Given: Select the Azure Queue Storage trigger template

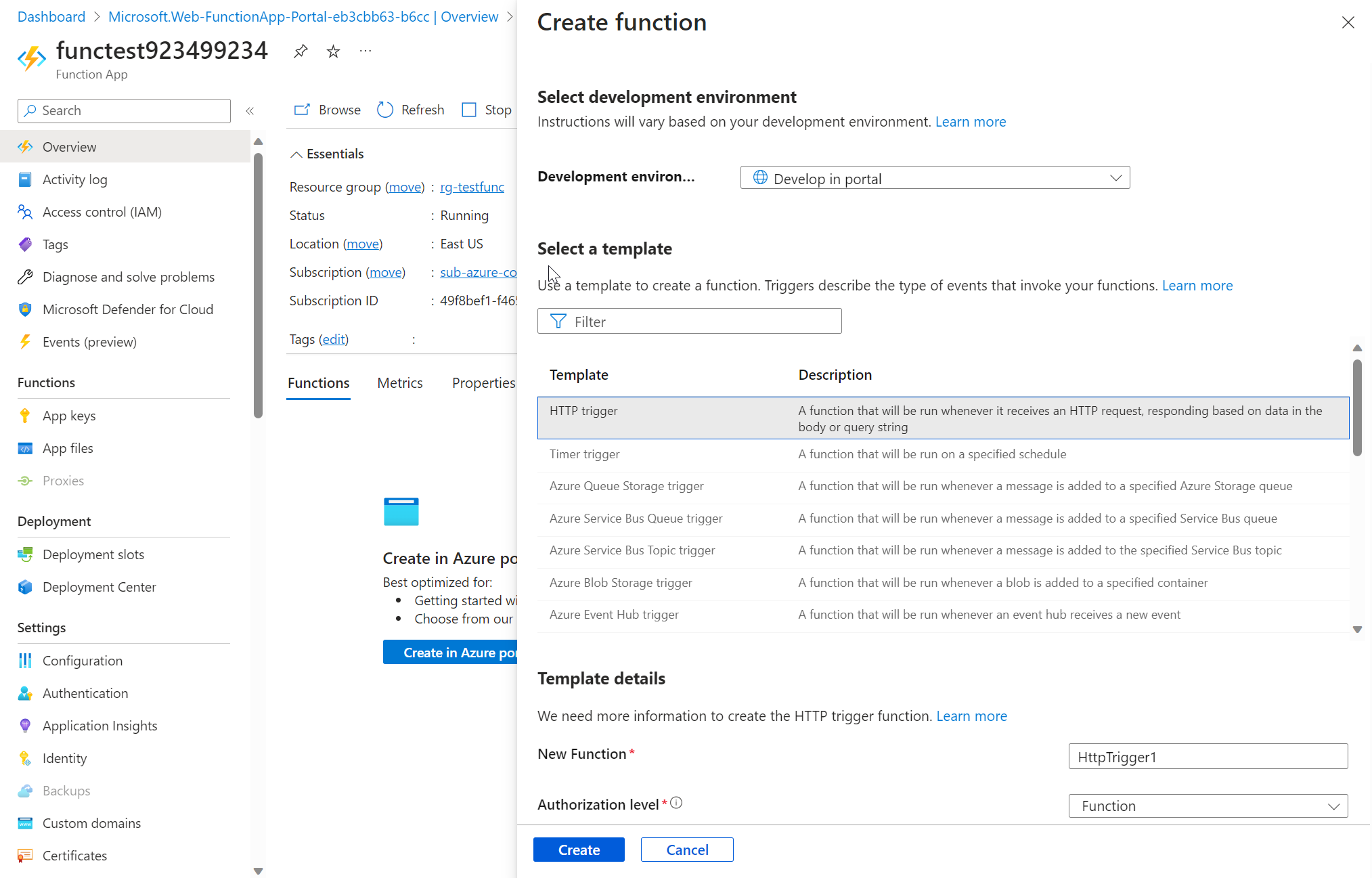Looking at the screenshot, I should click(x=943, y=486).
